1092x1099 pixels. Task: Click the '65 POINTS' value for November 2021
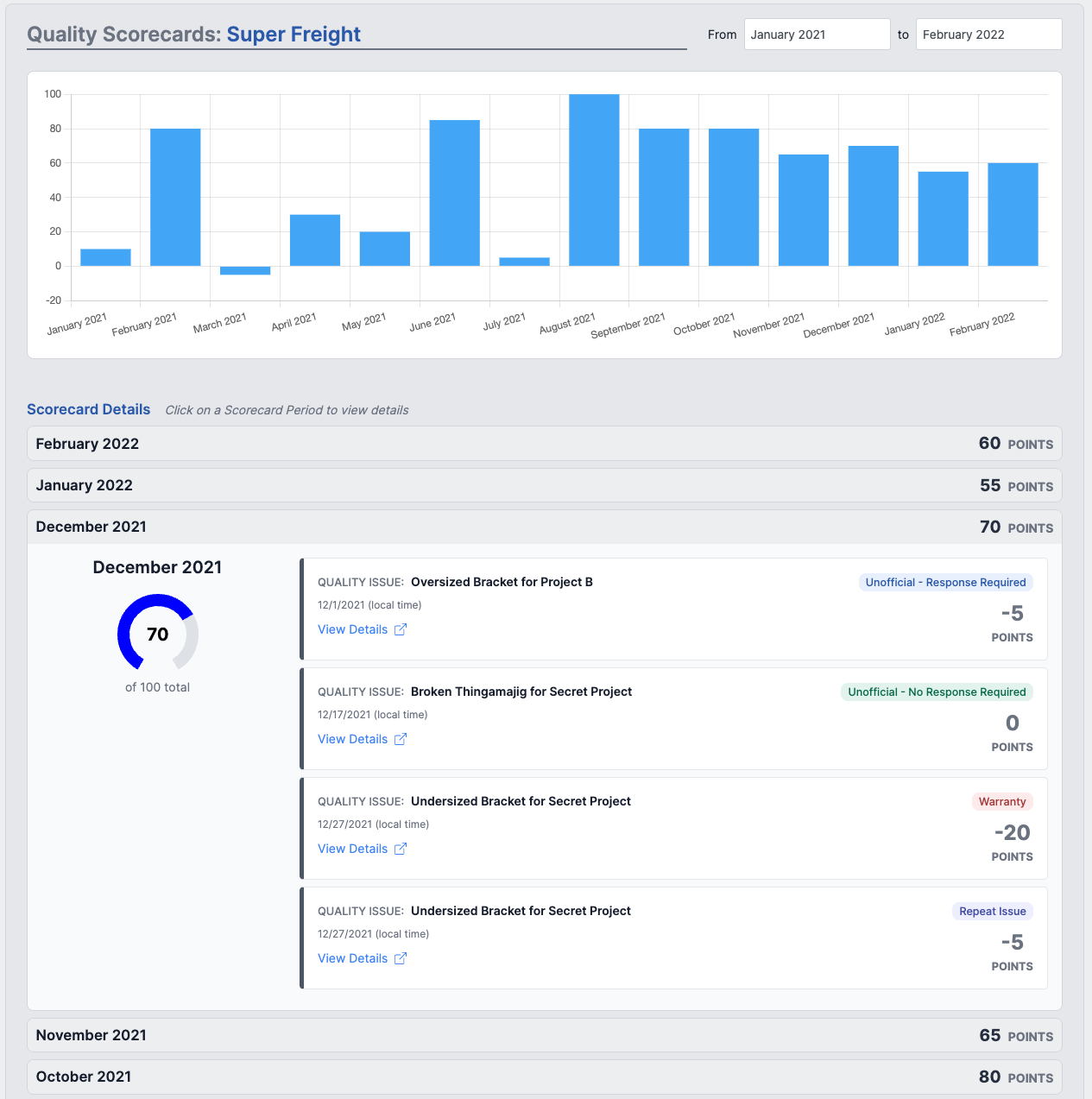tap(1016, 1035)
